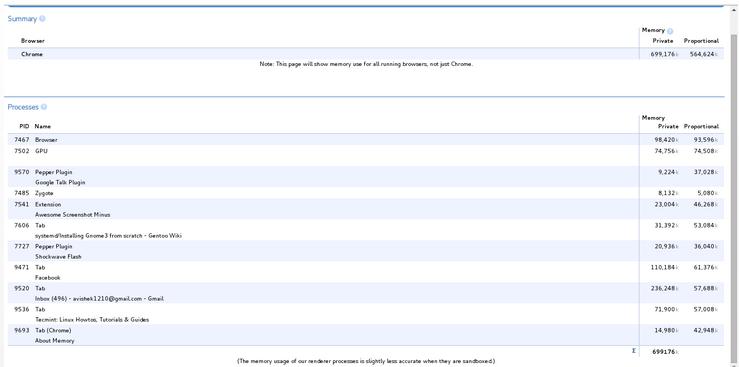The width and height of the screenshot is (739, 367).
Task: Click the Browser process name
Action: [x=46, y=140]
